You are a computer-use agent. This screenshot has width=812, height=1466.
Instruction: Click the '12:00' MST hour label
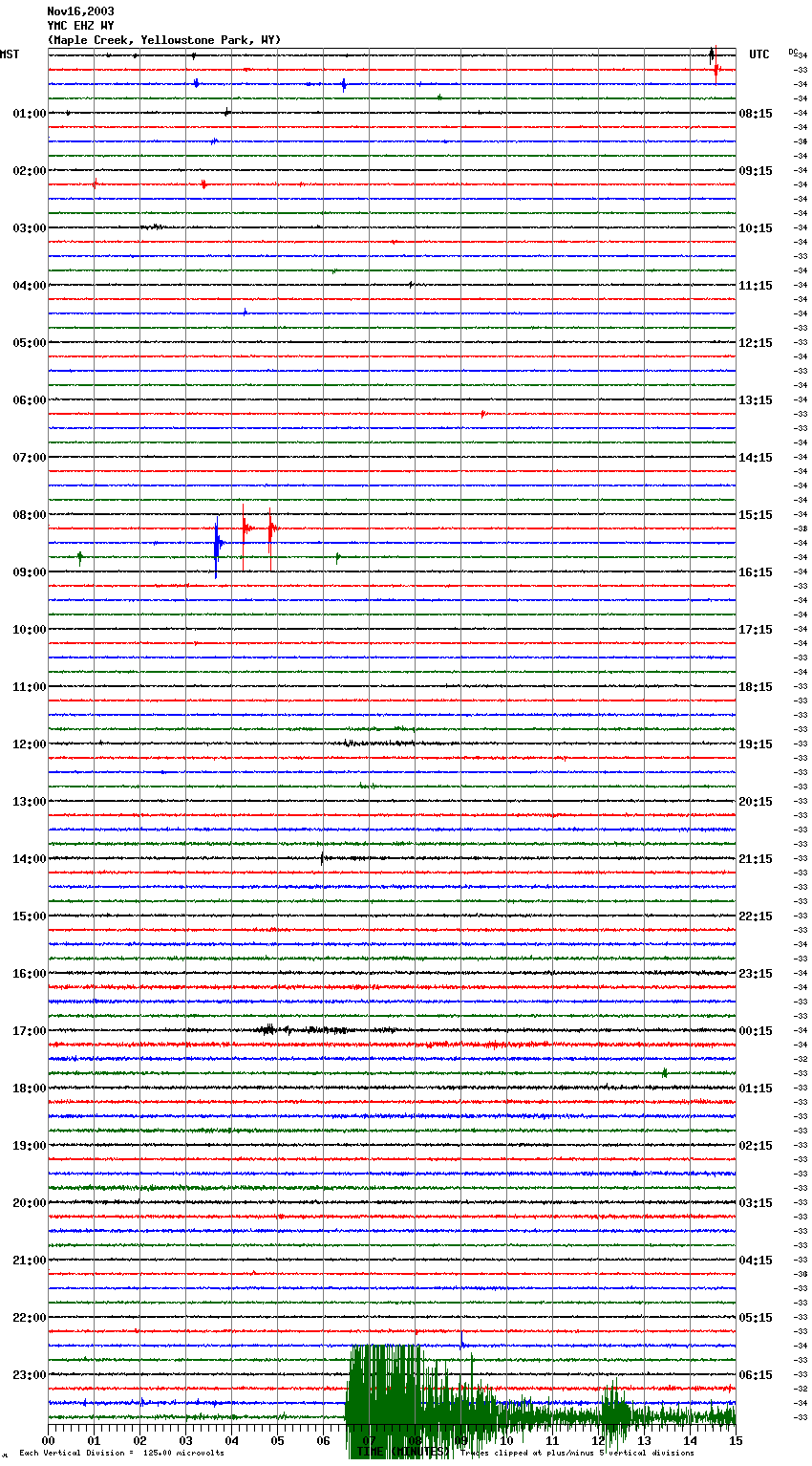30,744
